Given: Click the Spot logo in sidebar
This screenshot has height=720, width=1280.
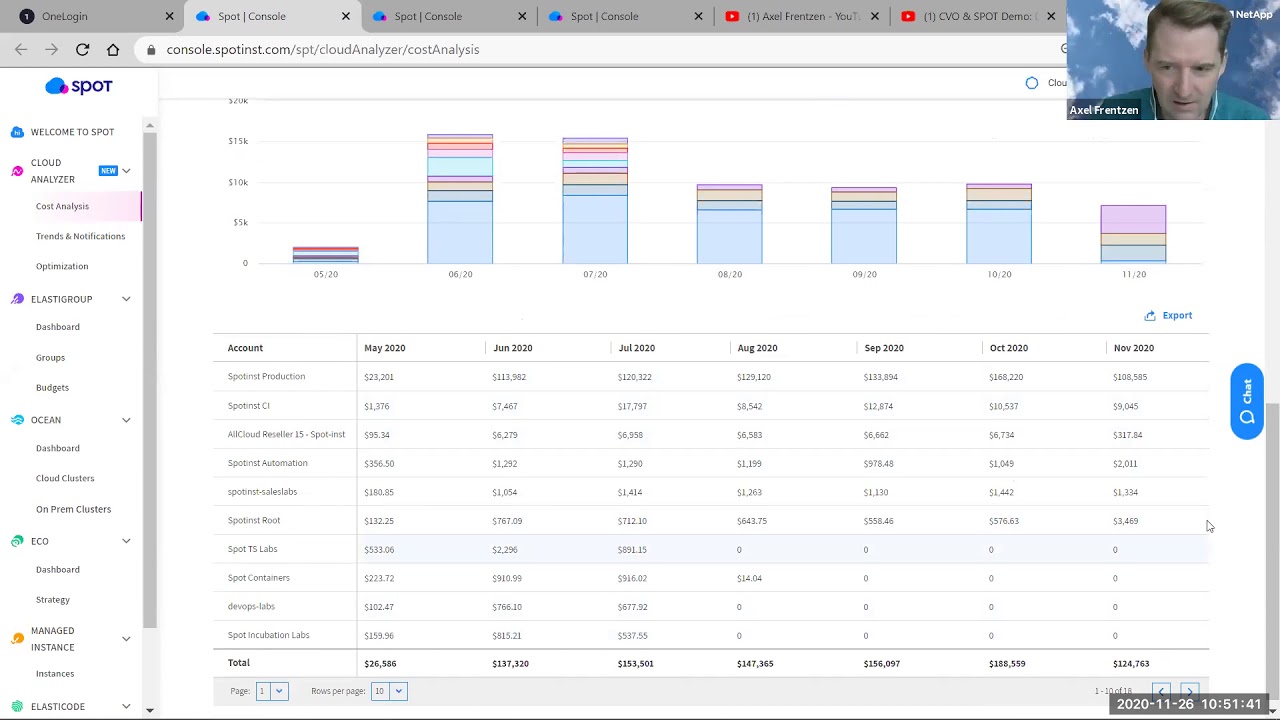Looking at the screenshot, I should pyautogui.click(x=78, y=87).
